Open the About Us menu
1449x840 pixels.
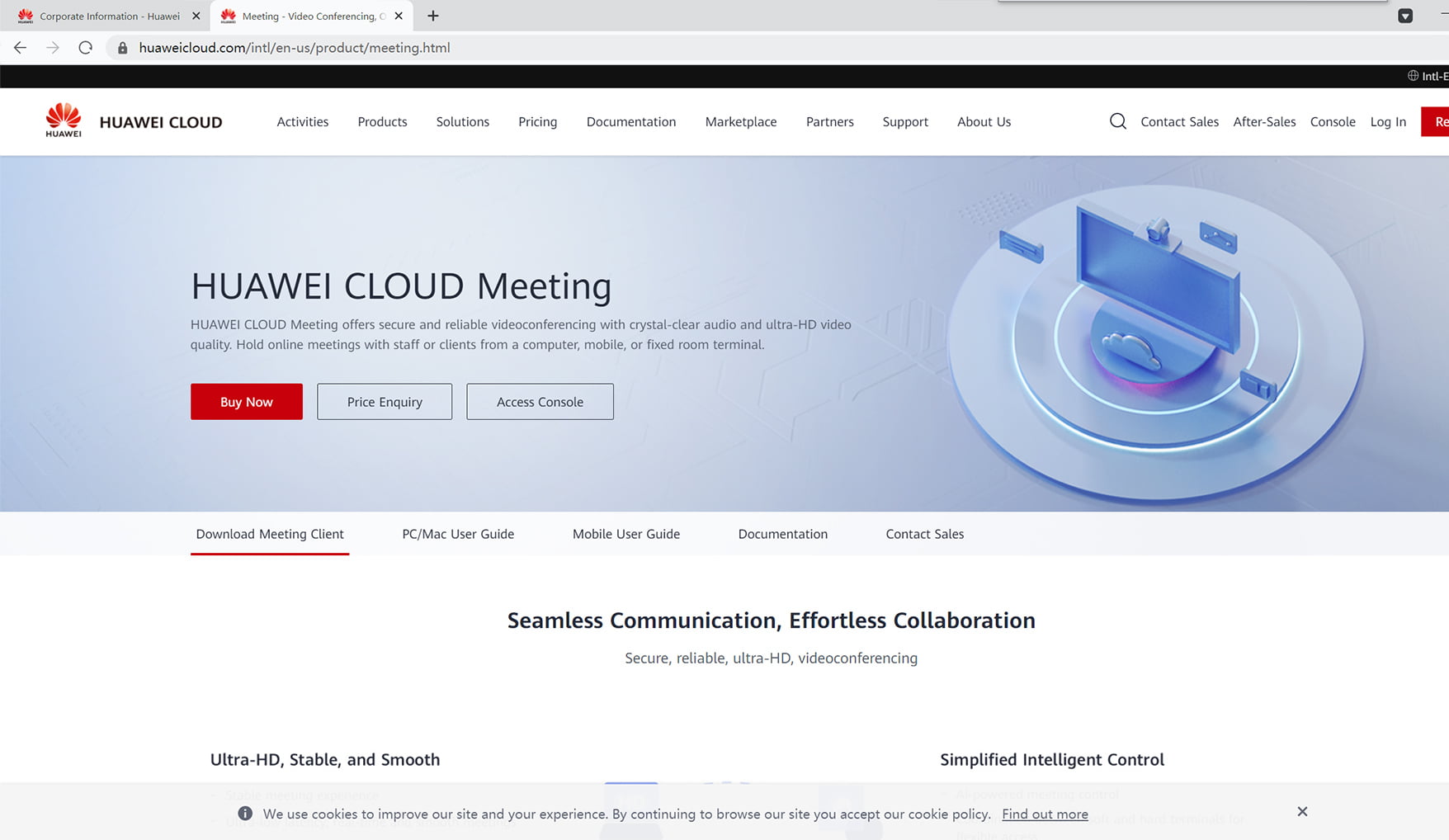point(984,121)
